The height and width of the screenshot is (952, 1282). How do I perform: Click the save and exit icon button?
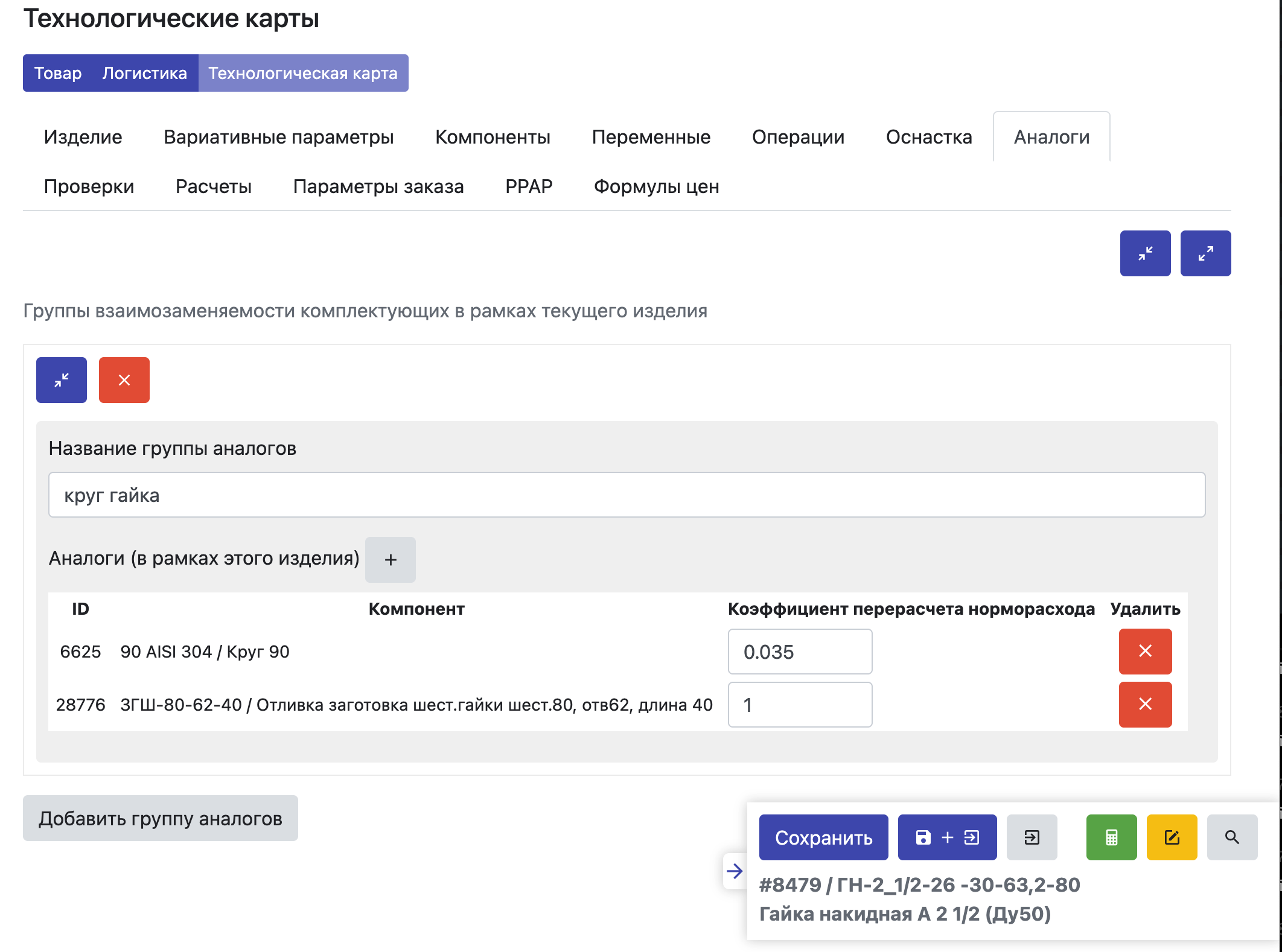(947, 837)
